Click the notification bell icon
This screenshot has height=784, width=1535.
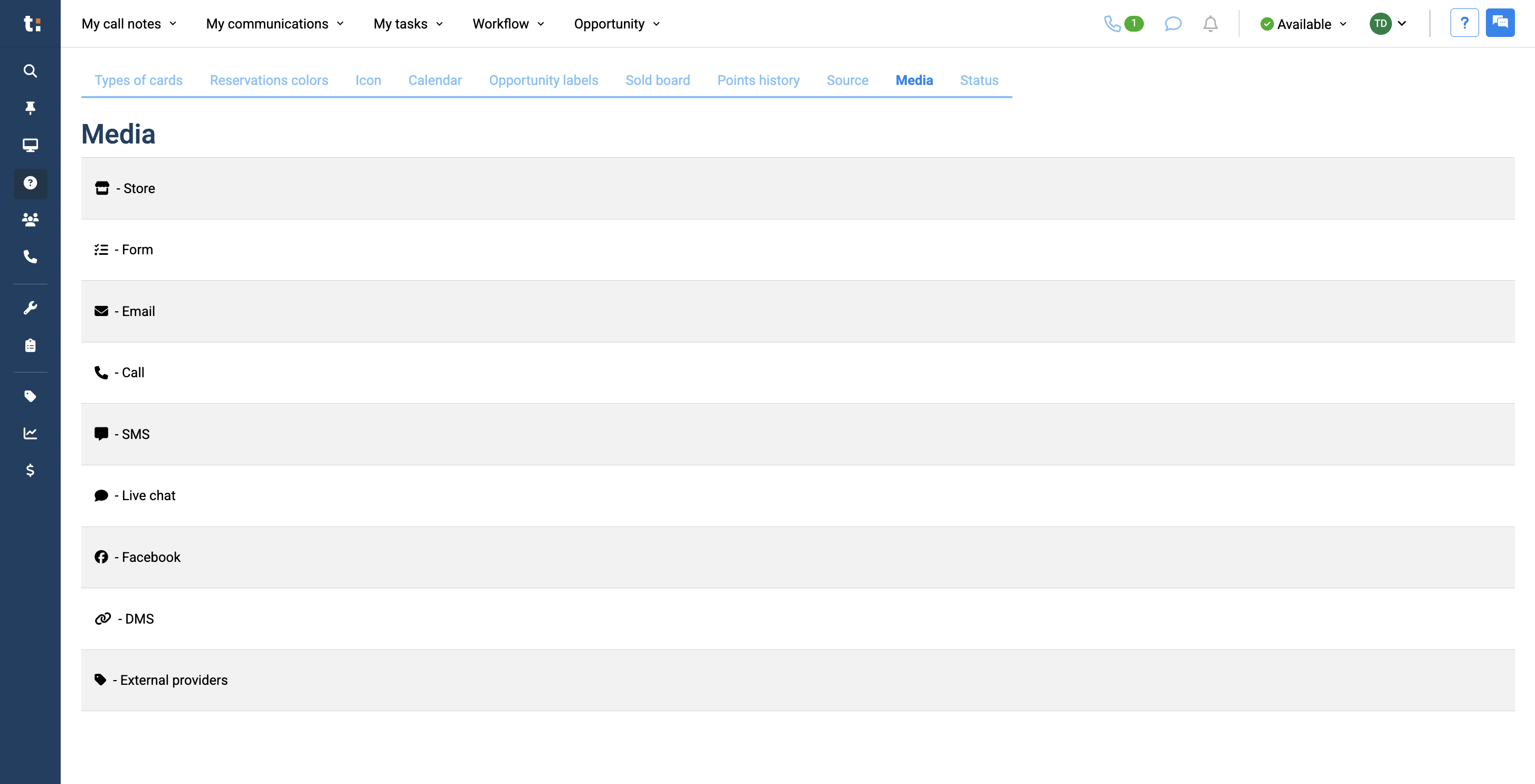coord(1210,24)
